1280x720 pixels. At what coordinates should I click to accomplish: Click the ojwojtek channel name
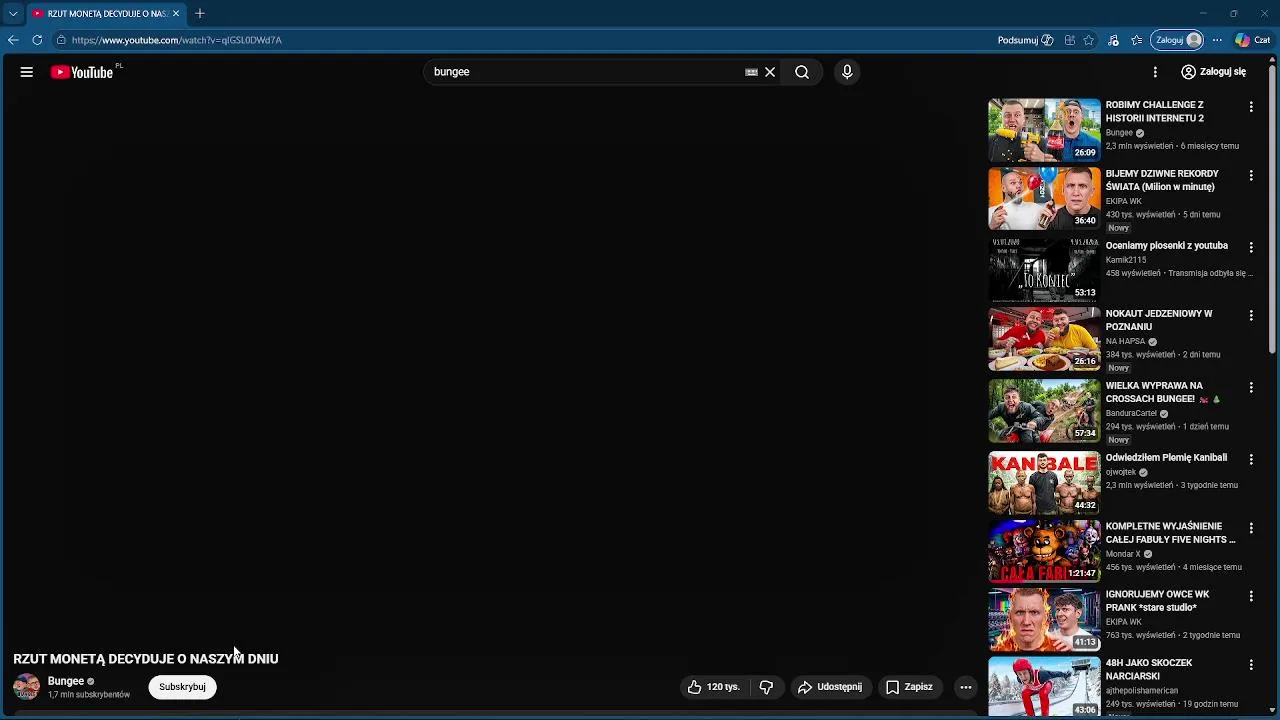tap(1121, 472)
